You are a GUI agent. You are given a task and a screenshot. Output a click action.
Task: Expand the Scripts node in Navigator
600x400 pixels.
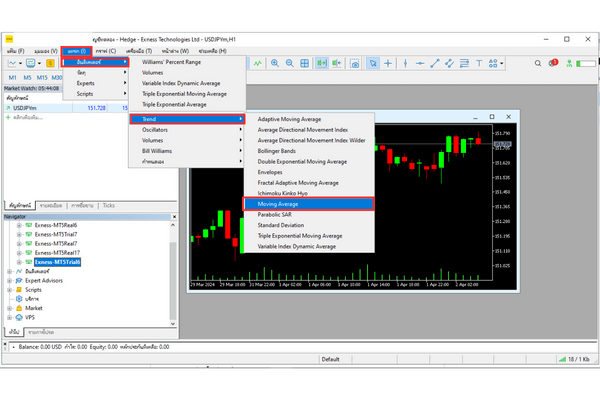(x=9, y=289)
